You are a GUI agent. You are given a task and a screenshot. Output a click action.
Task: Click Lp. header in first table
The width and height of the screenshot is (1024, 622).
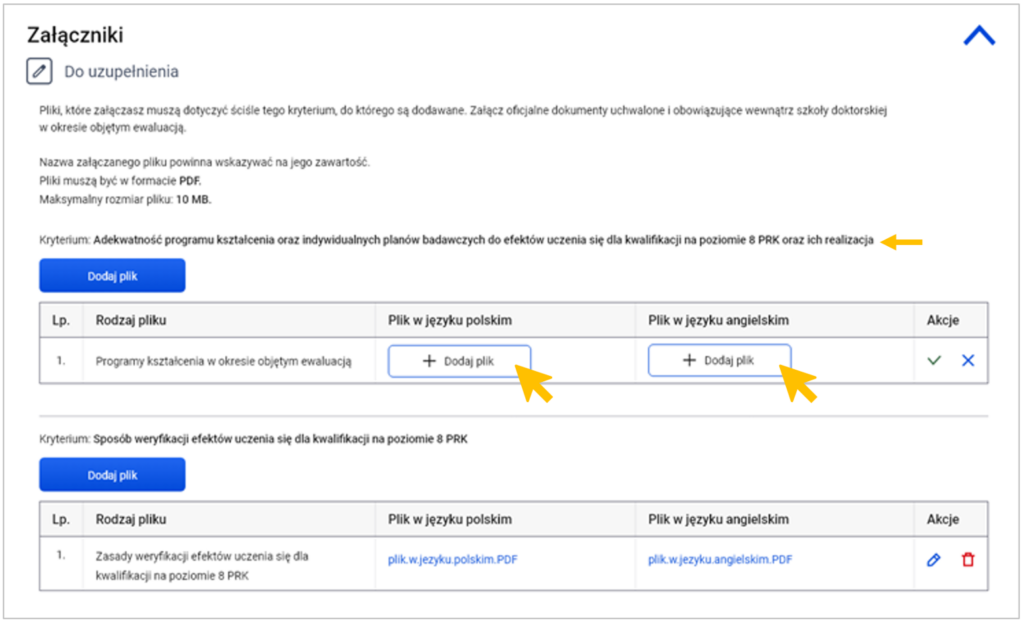pyautogui.click(x=61, y=320)
